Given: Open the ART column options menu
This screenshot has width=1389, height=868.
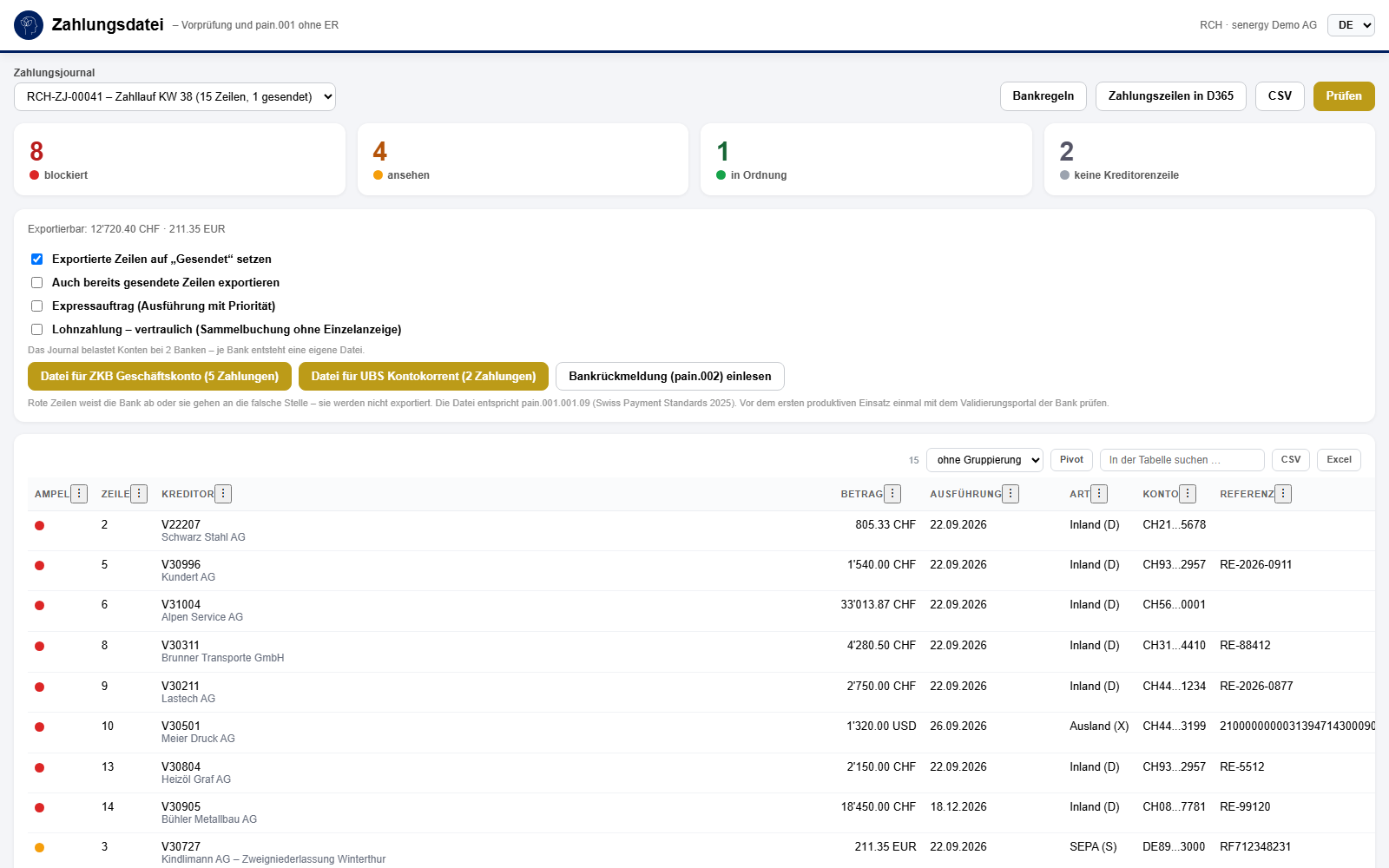Looking at the screenshot, I should pos(1099,494).
